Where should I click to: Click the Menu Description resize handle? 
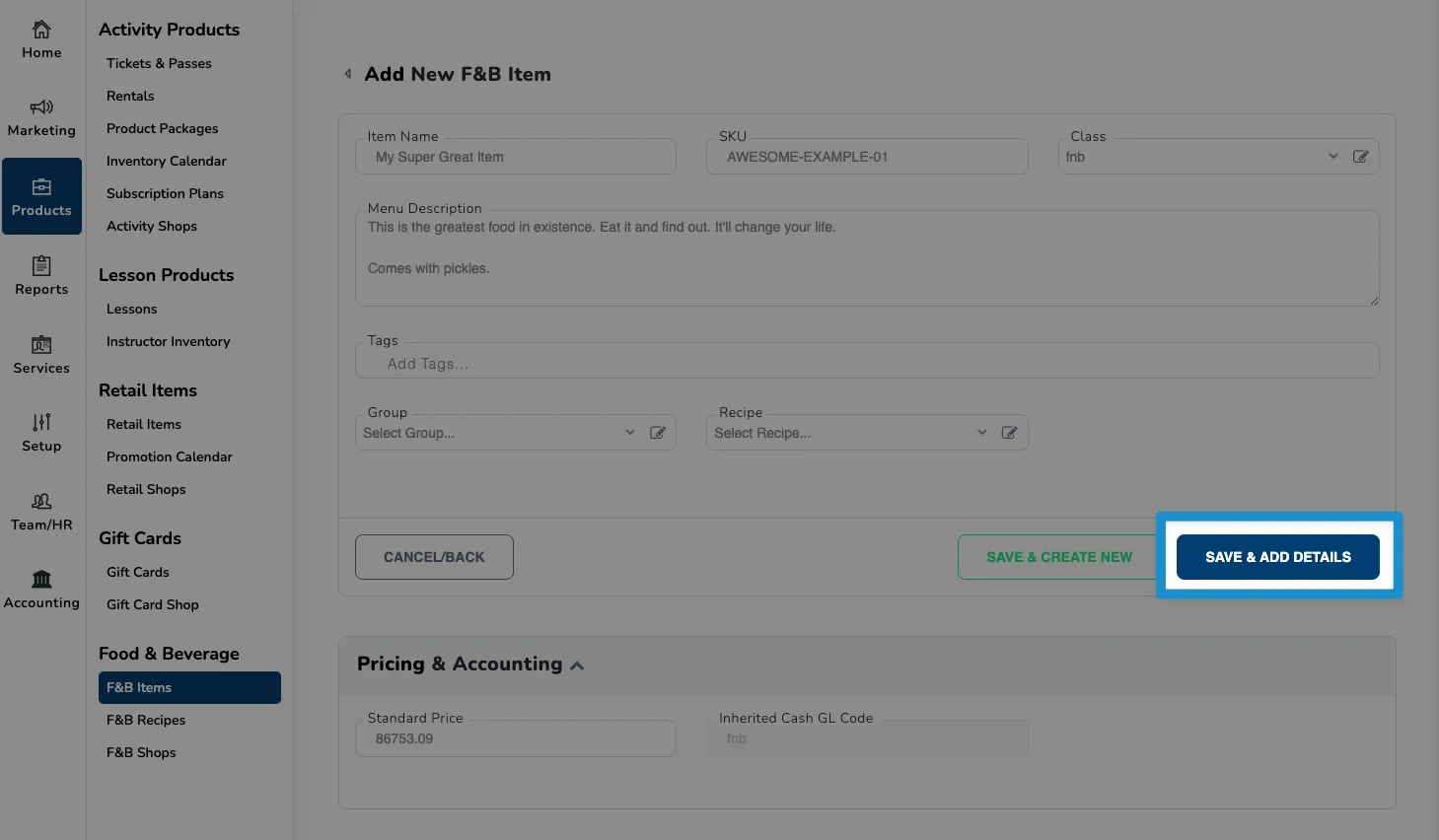pos(1373,300)
